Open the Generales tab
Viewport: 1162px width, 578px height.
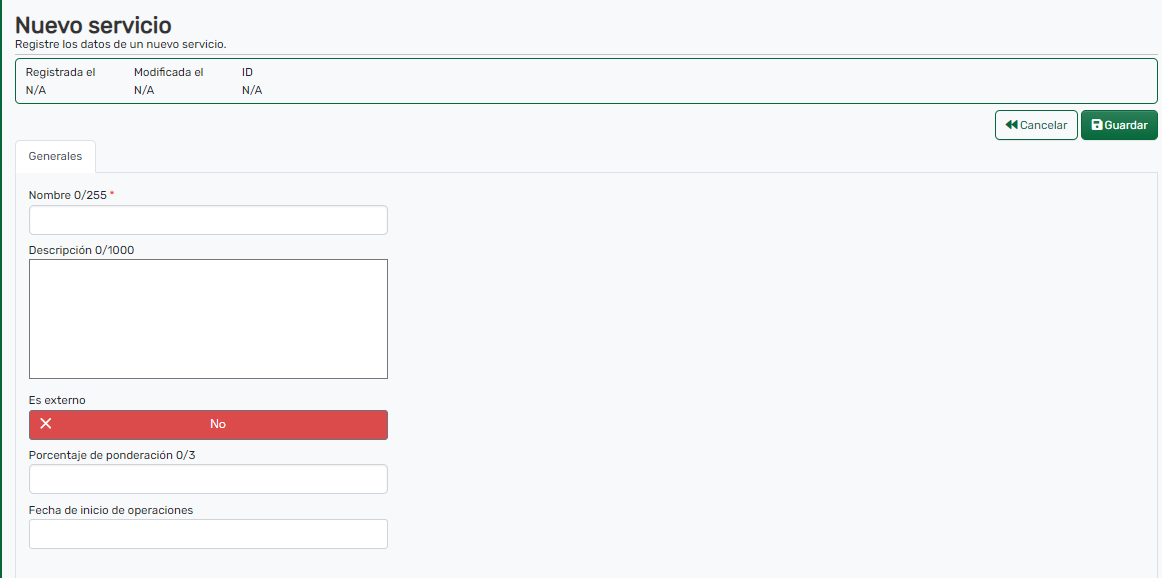tap(55, 156)
